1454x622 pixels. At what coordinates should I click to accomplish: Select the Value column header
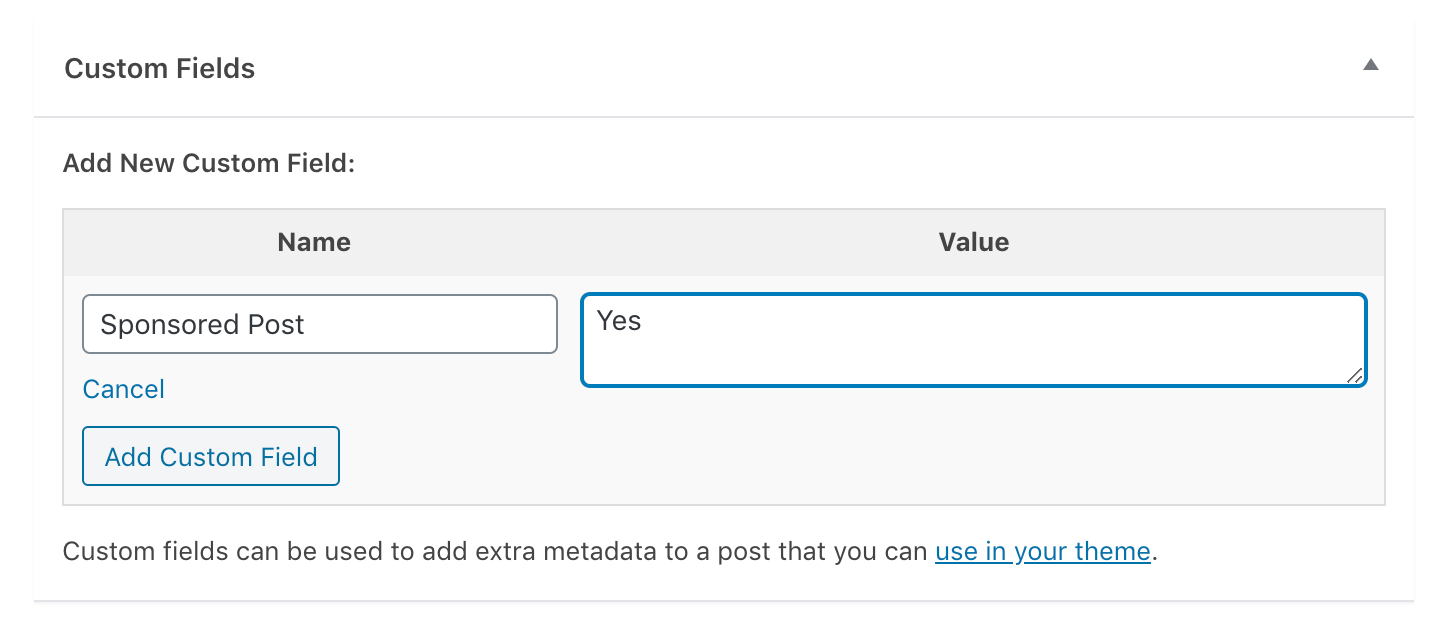pos(973,242)
